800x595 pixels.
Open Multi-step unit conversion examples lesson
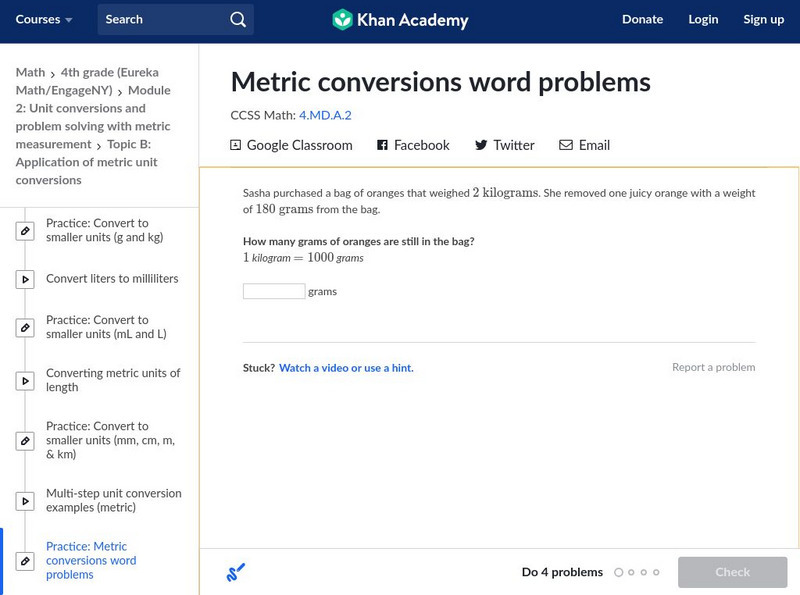click(113, 500)
